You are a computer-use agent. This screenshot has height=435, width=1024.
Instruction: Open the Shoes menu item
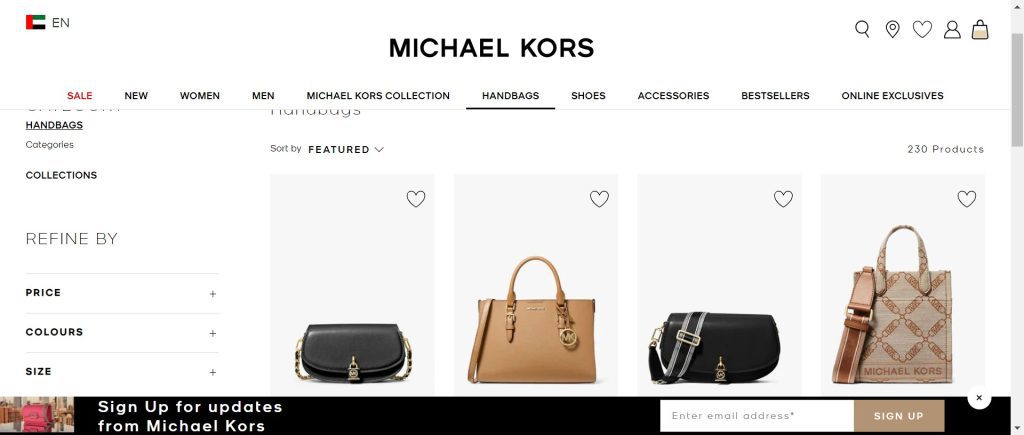(588, 95)
